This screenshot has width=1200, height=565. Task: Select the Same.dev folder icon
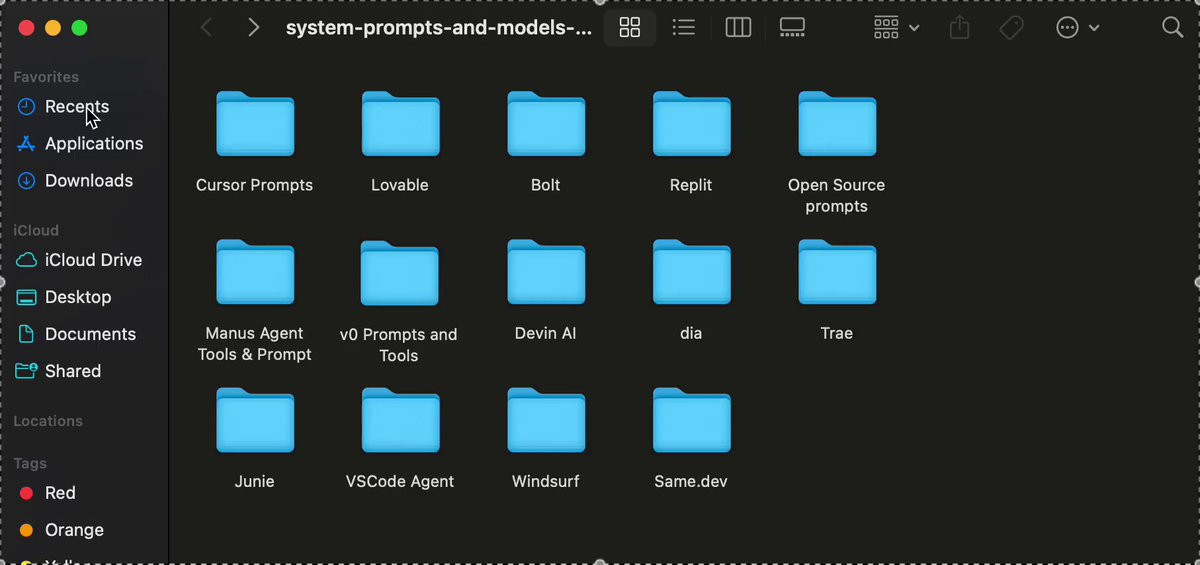(x=691, y=420)
